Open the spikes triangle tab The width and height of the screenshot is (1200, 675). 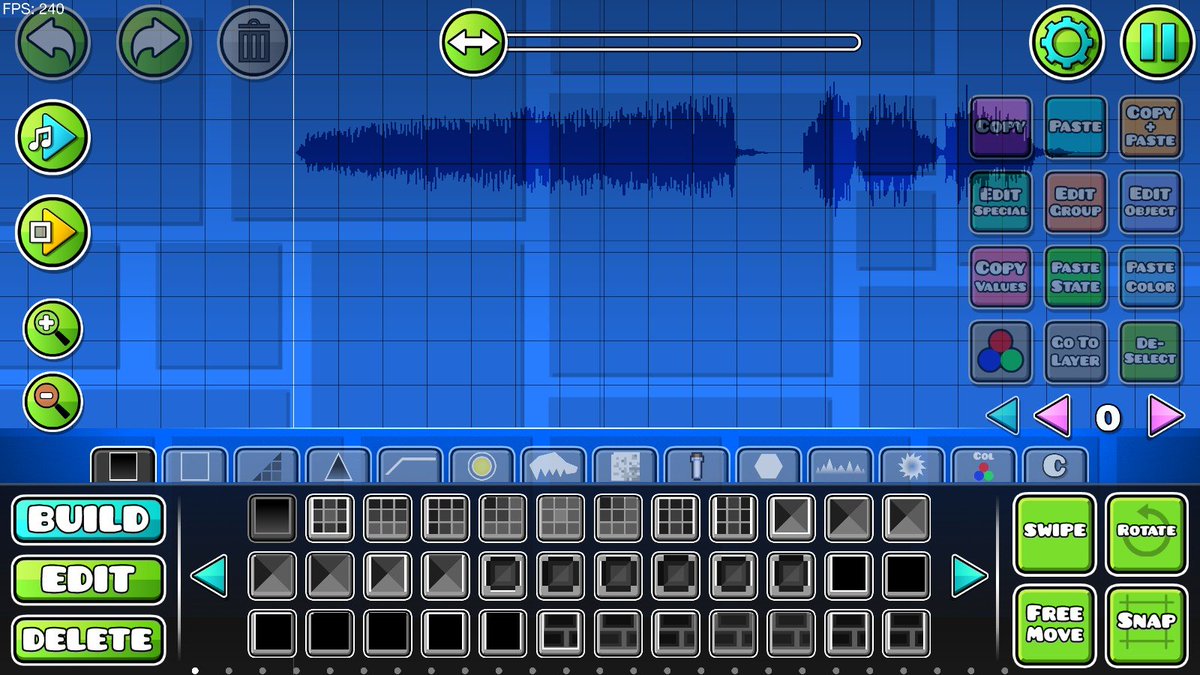pos(338,466)
